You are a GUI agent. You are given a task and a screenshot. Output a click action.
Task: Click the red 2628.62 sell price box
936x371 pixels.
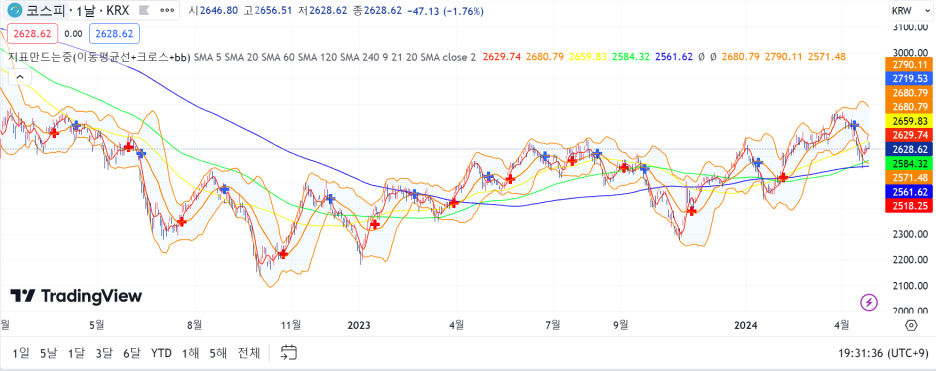(x=33, y=34)
